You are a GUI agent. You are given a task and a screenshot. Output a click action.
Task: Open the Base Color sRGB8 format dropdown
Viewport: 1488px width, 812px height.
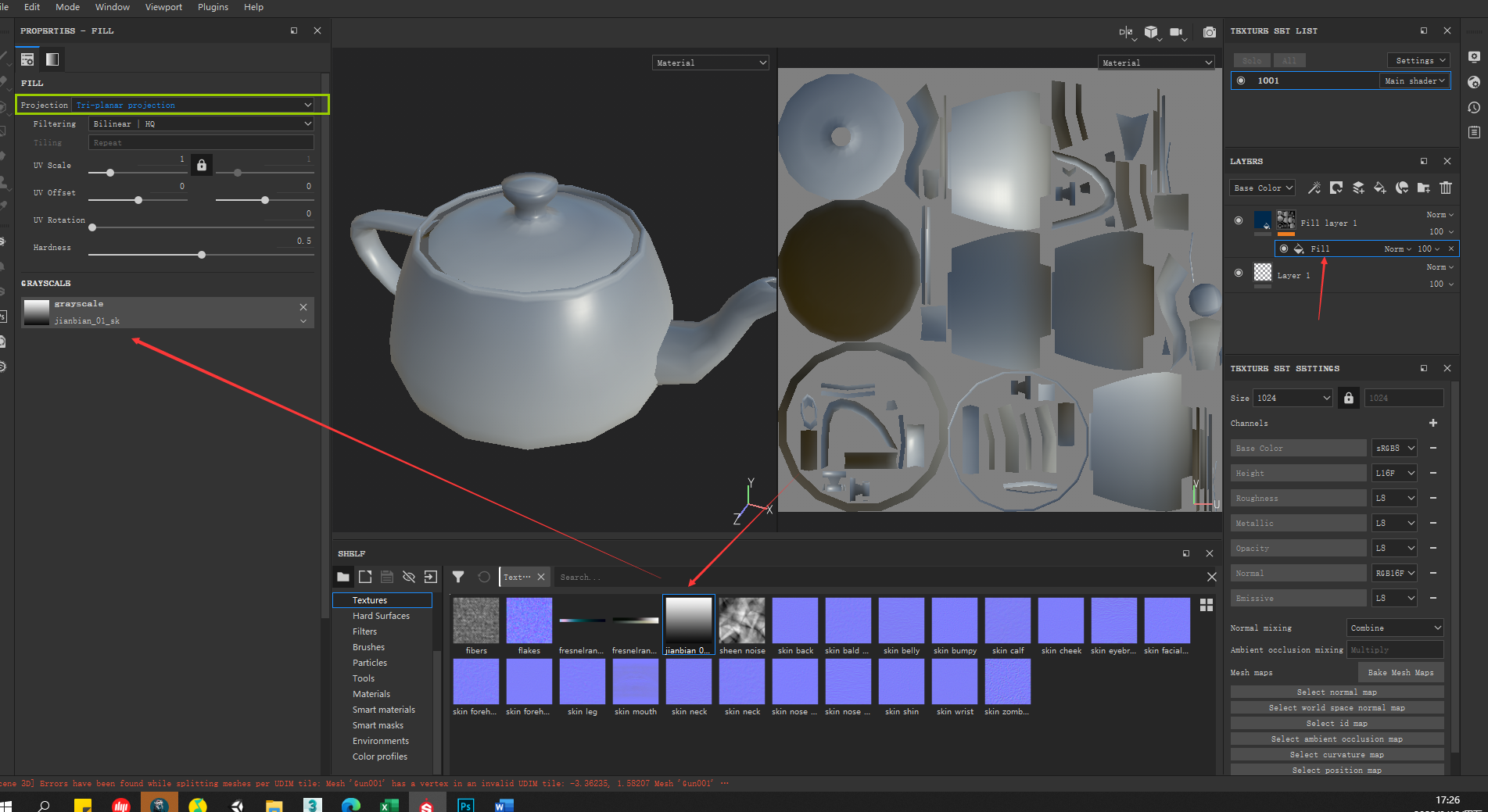1395,448
